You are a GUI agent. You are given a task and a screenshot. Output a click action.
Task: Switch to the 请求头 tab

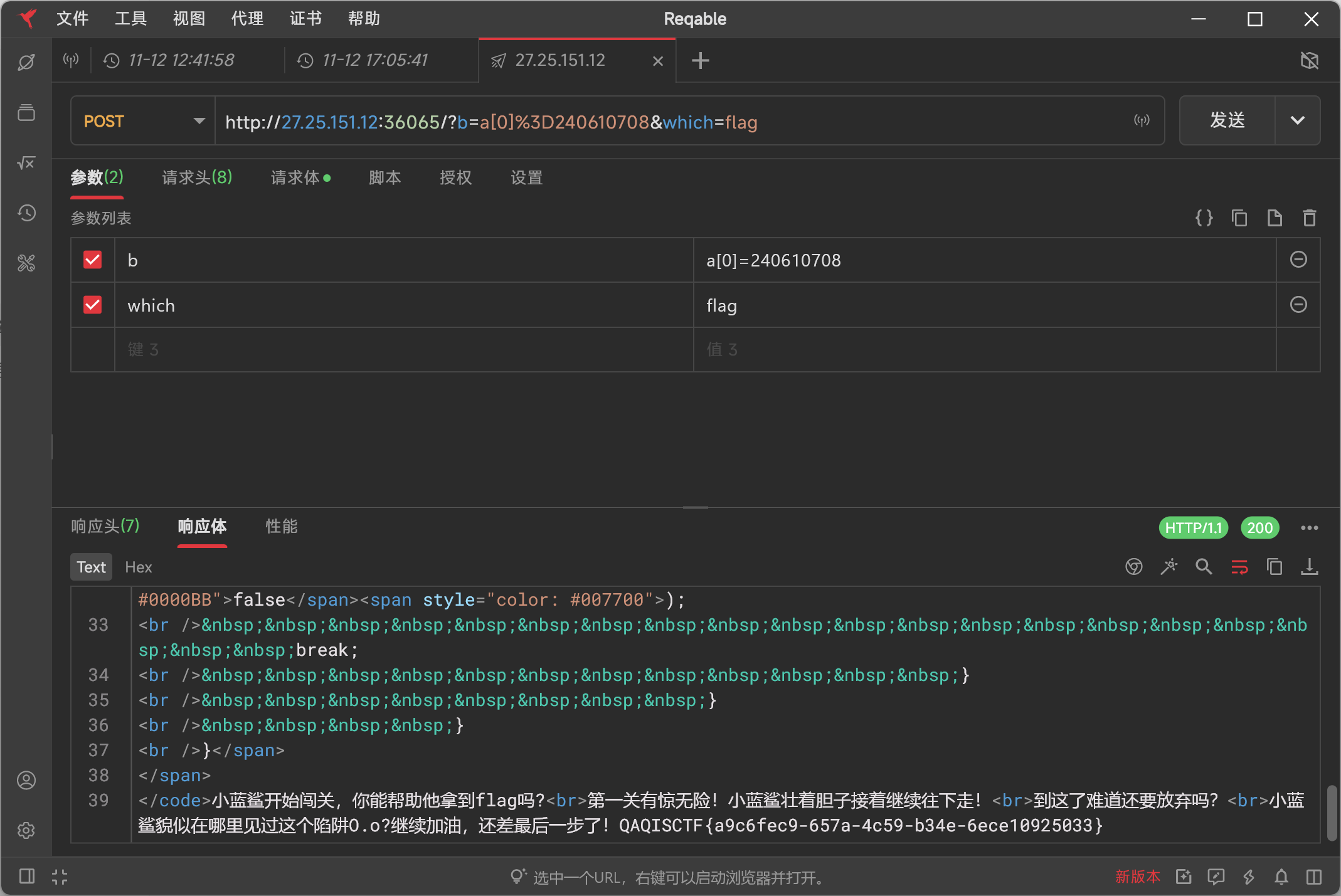pos(197,177)
